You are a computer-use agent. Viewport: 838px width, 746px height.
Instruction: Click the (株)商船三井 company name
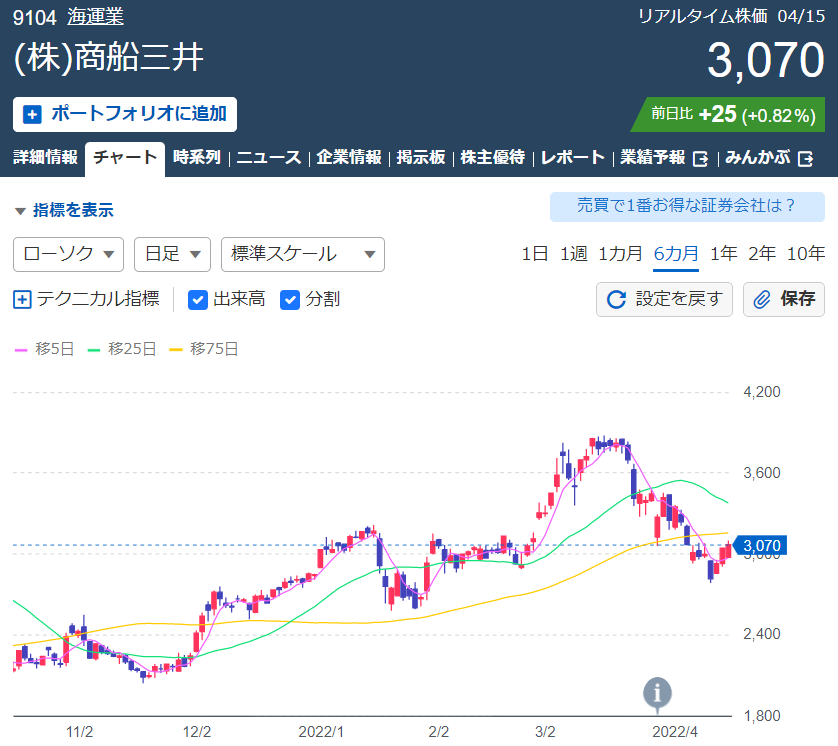click(108, 58)
